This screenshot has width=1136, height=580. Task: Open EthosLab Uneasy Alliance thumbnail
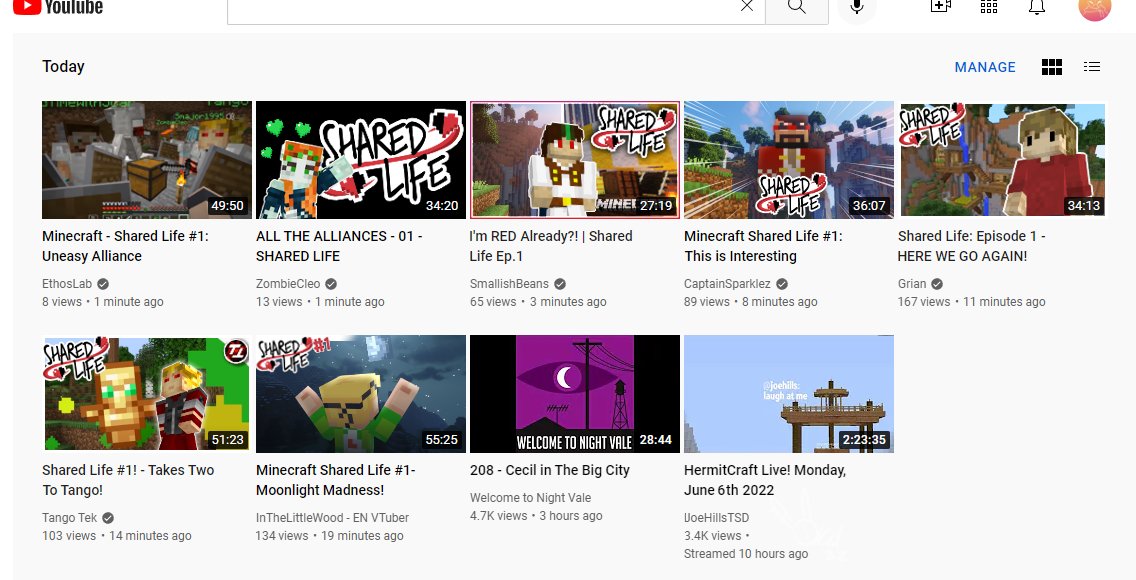(147, 160)
